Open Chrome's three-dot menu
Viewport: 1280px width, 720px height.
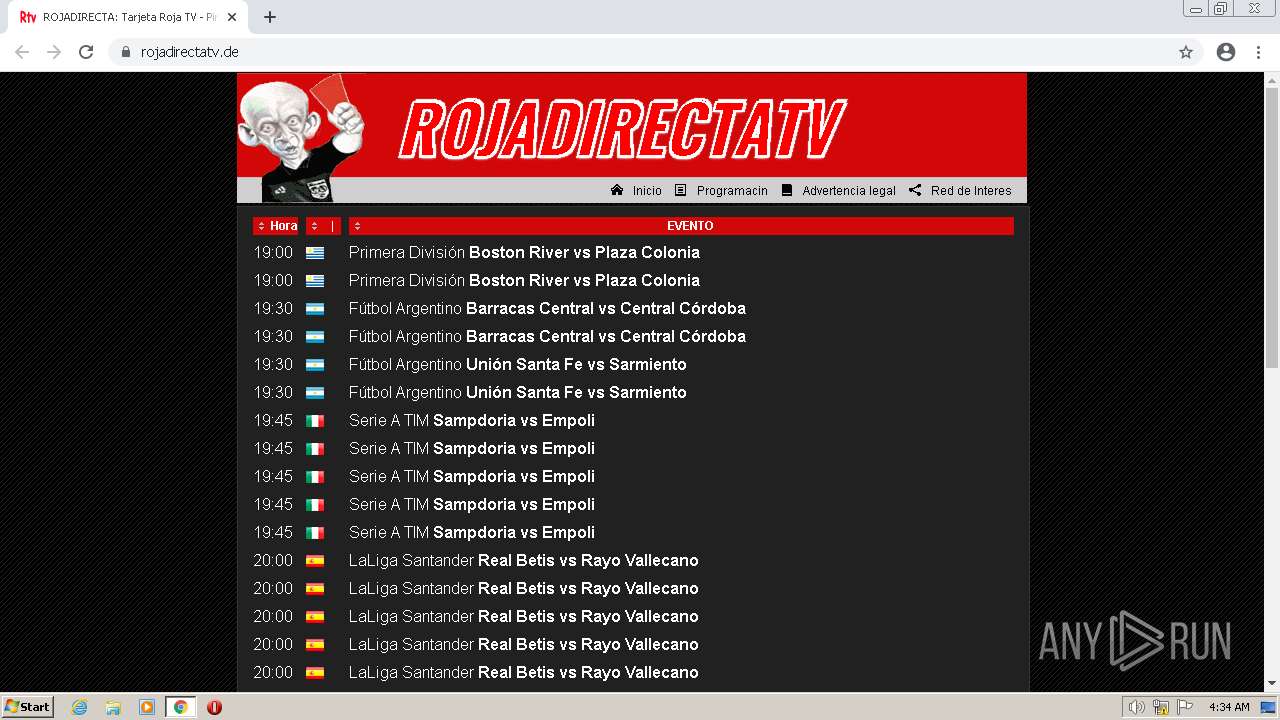(x=1258, y=52)
